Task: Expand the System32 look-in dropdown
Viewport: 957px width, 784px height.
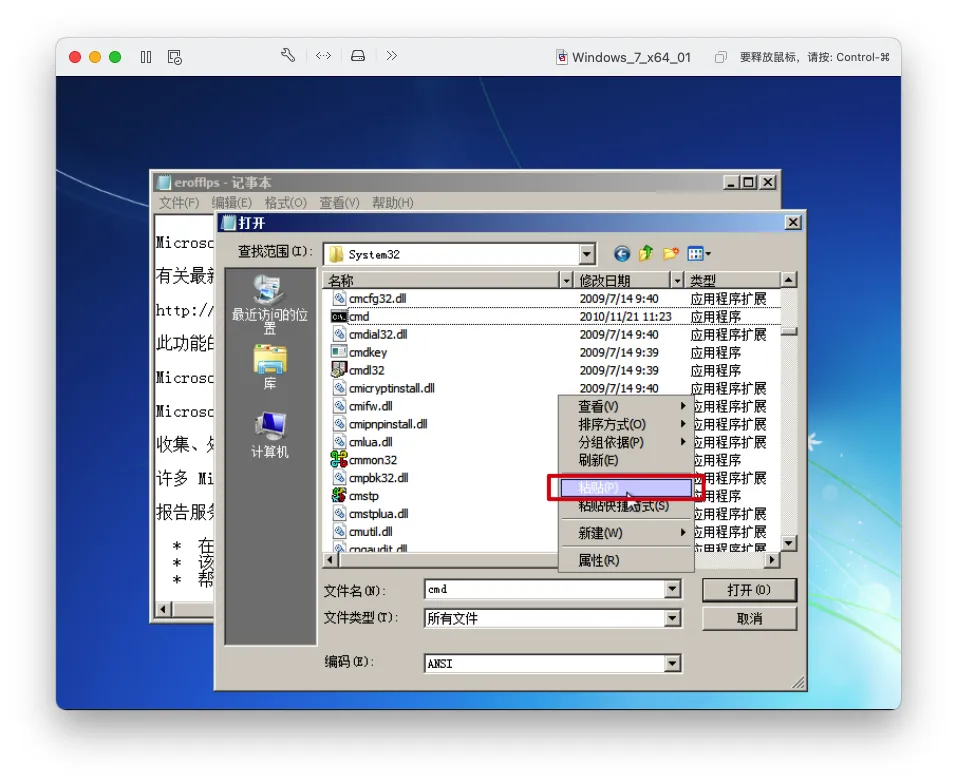Action: pos(587,254)
